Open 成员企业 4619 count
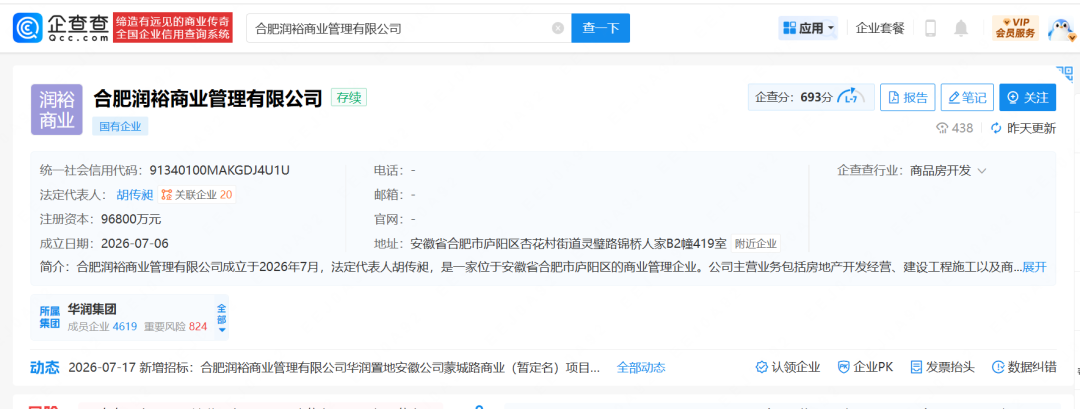The width and height of the screenshot is (1080, 409). pyautogui.click(x=103, y=326)
